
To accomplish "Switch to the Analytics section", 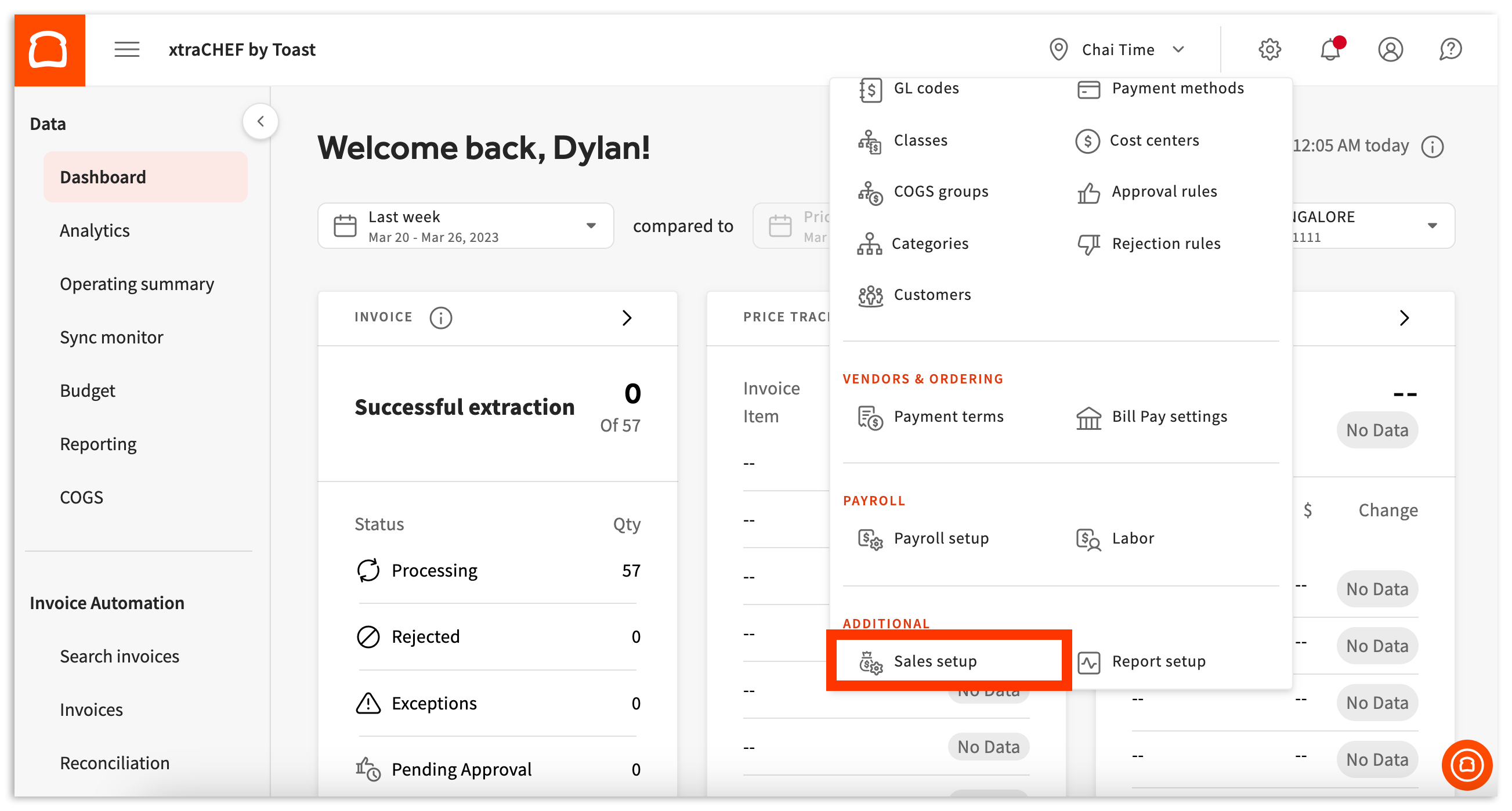I will pyautogui.click(x=95, y=230).
